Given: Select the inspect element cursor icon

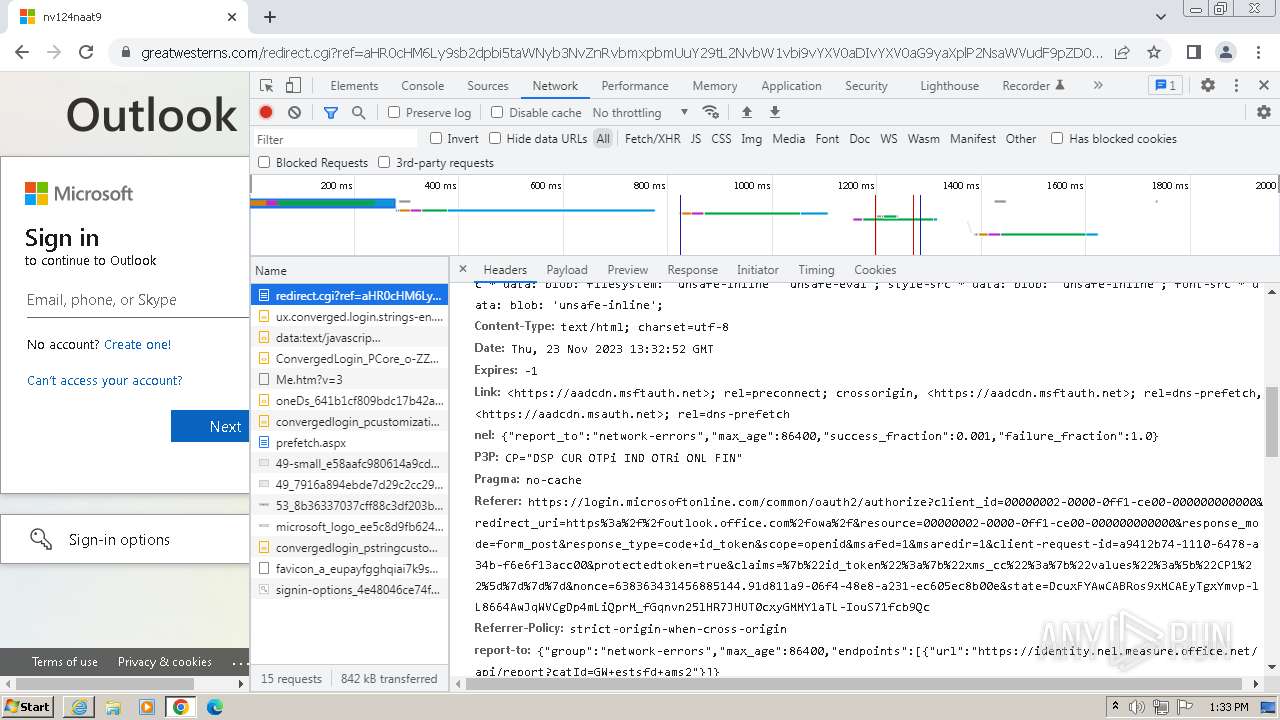Looking at the screenshot, I should [266, 86].
